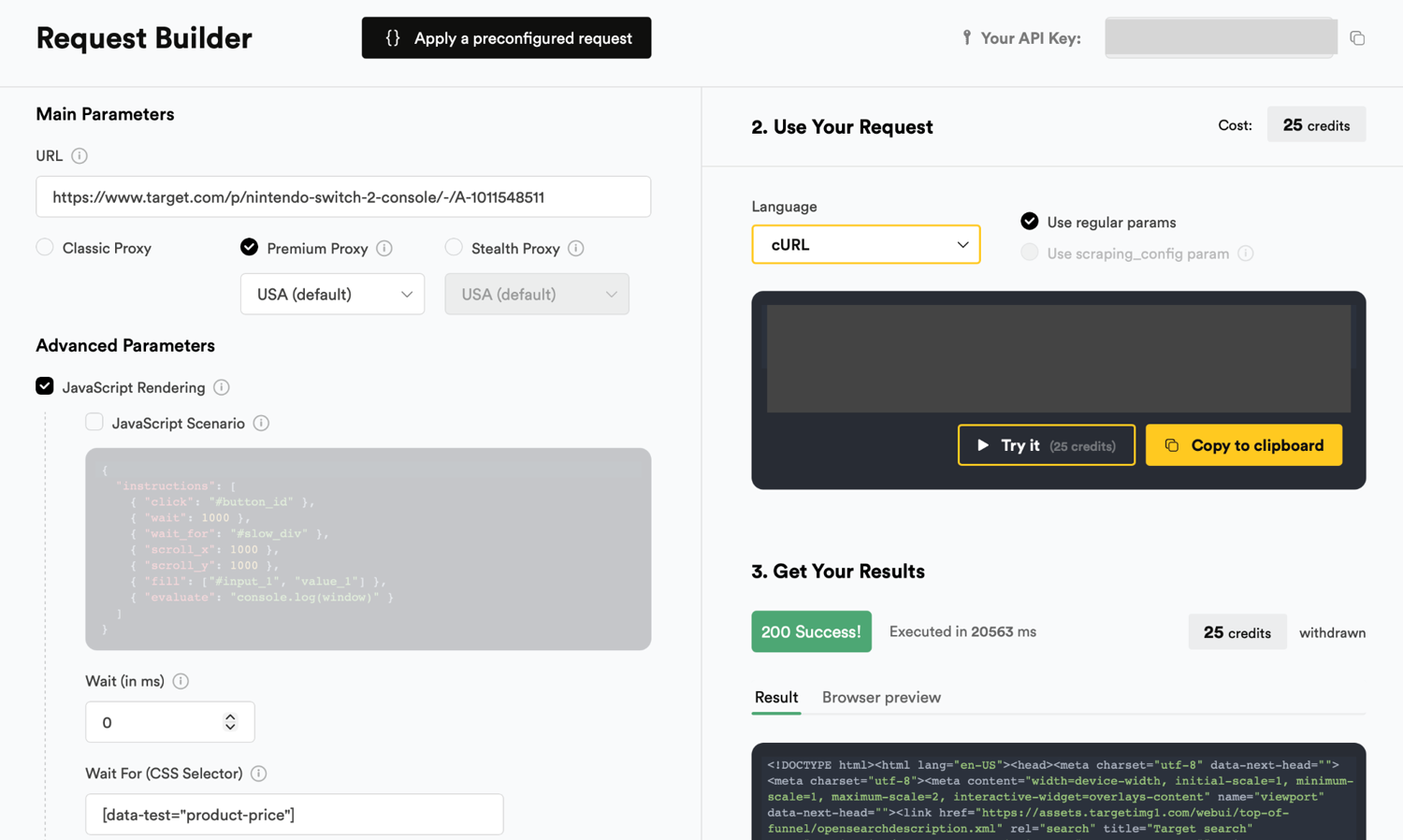
Task: Click the key icon beside Your API Key
Action: pyautogui.click(x=967, y=38)
